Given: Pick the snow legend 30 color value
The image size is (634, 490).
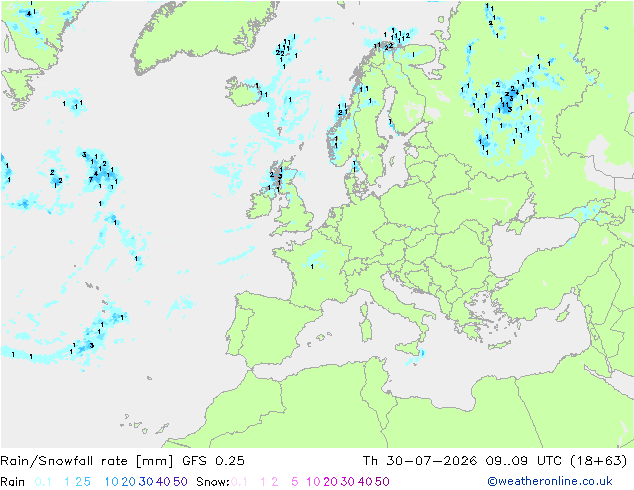Looking at the screenshot, I should pos(348,482).
